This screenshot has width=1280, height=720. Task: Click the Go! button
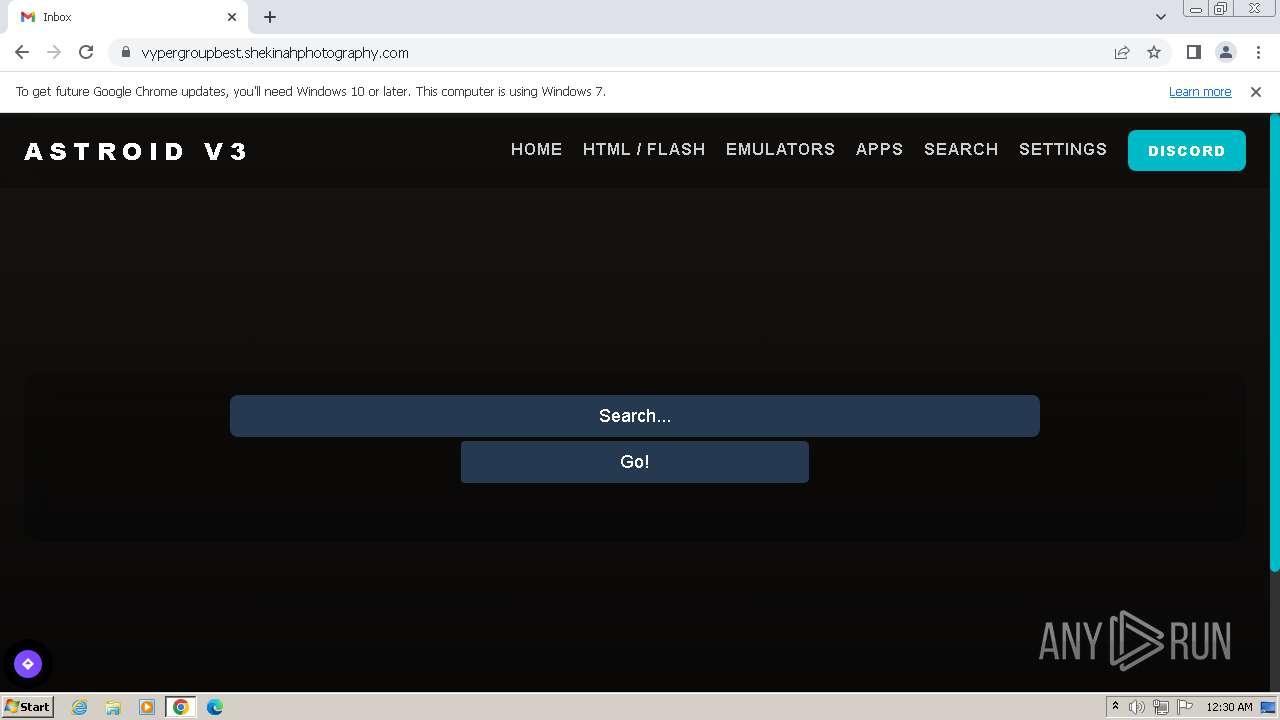click(x=635, y=462)
